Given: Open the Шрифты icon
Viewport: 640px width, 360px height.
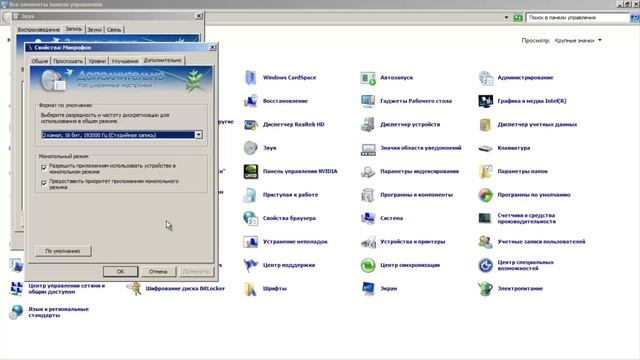Looking at the screenshot, I should tap(250, 289).
